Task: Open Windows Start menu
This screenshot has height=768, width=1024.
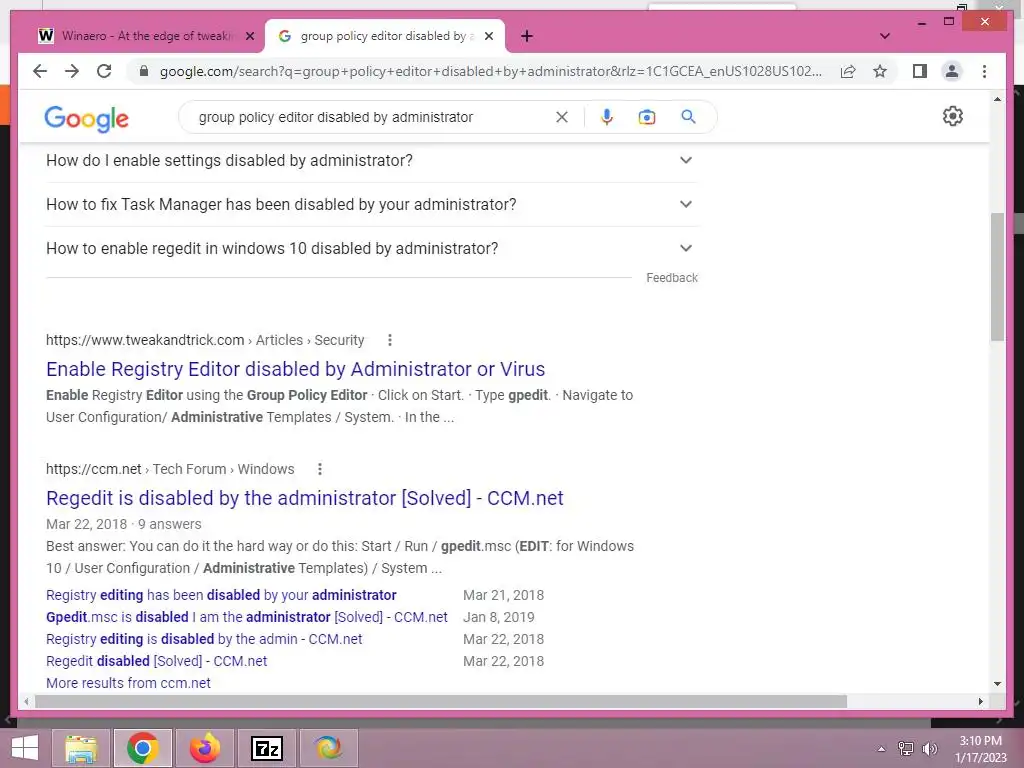Action: (x=25, y=748)
